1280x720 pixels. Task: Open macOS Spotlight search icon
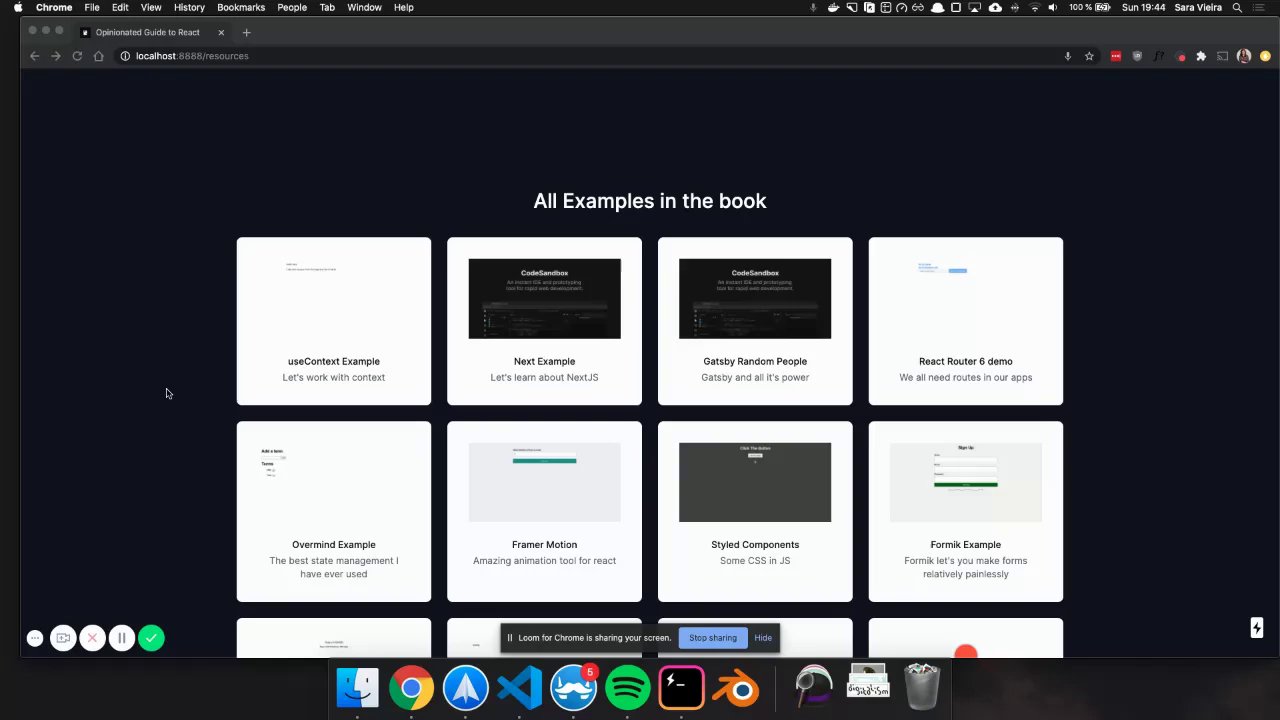pos(1237,7)
